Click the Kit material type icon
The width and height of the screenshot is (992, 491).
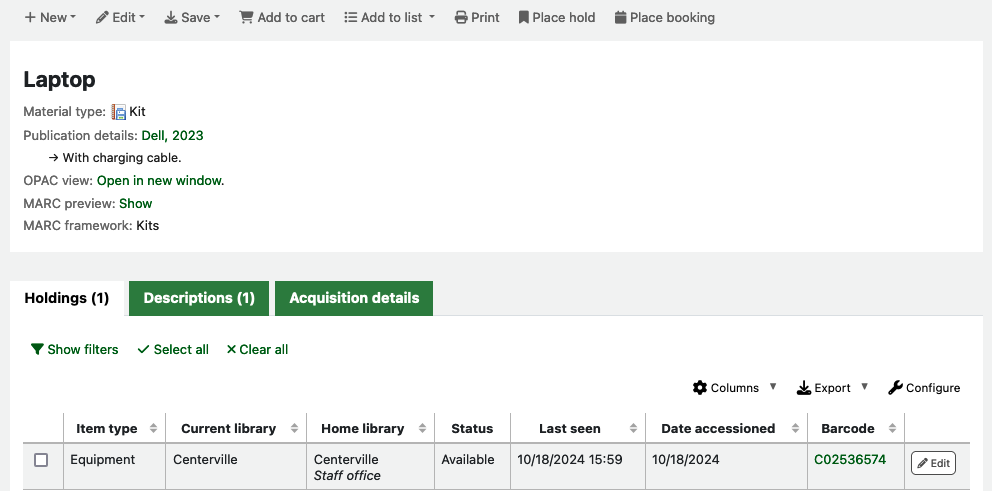(x=119, y=112)
